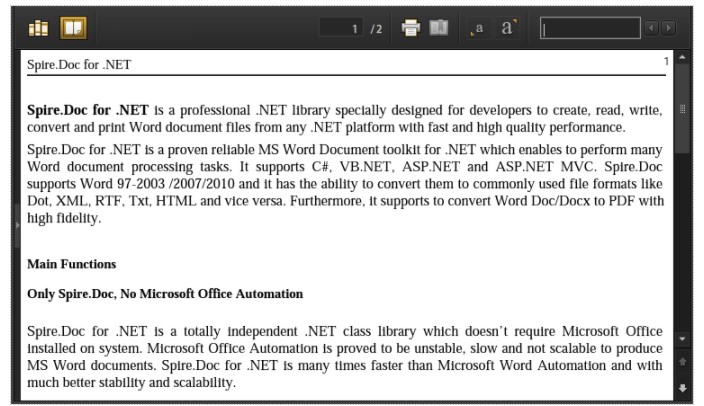
Task: Print the document with the printer icon
Action: tap(411, 28)
